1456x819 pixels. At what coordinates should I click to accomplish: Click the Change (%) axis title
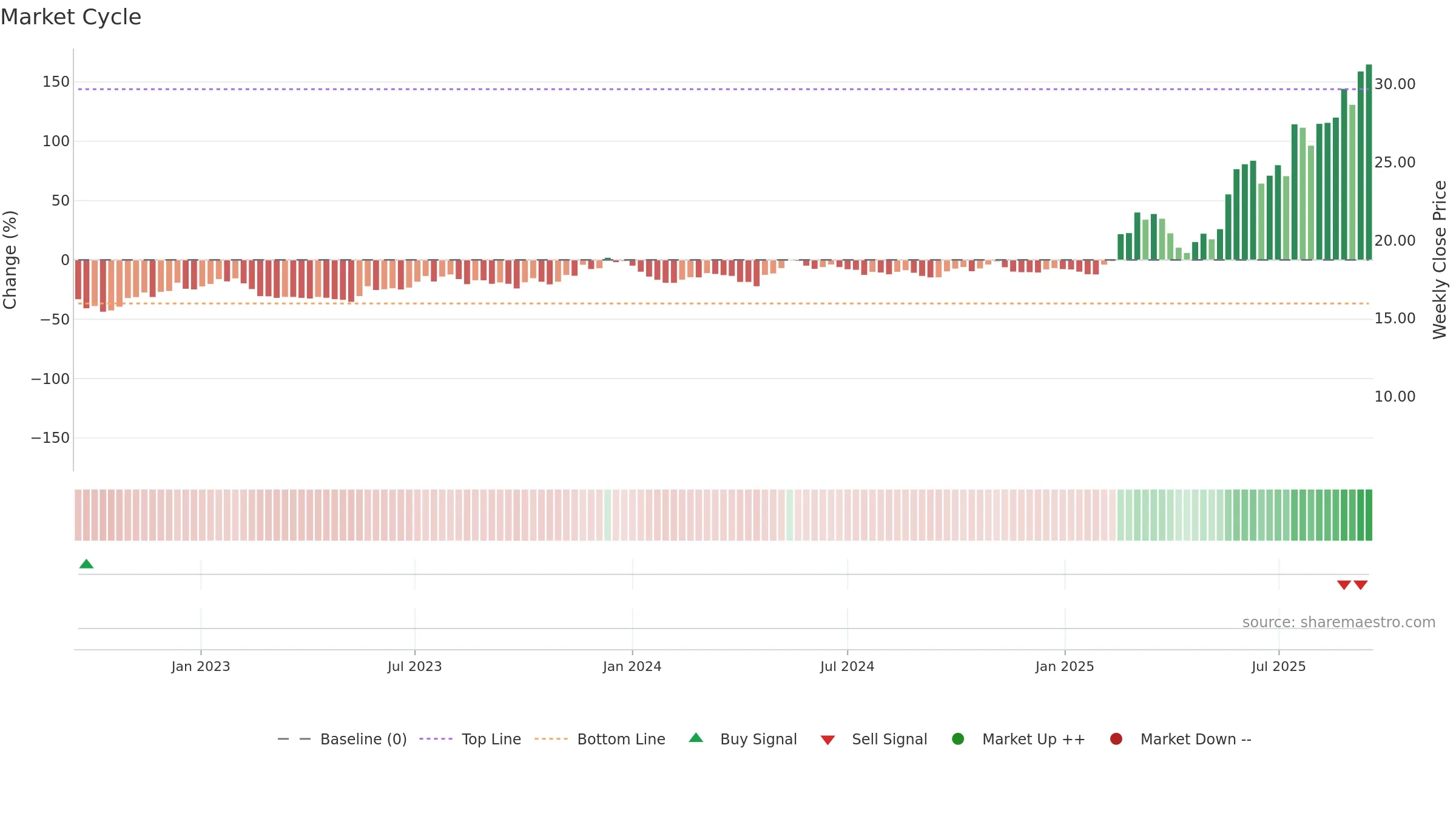pos(10,260)
